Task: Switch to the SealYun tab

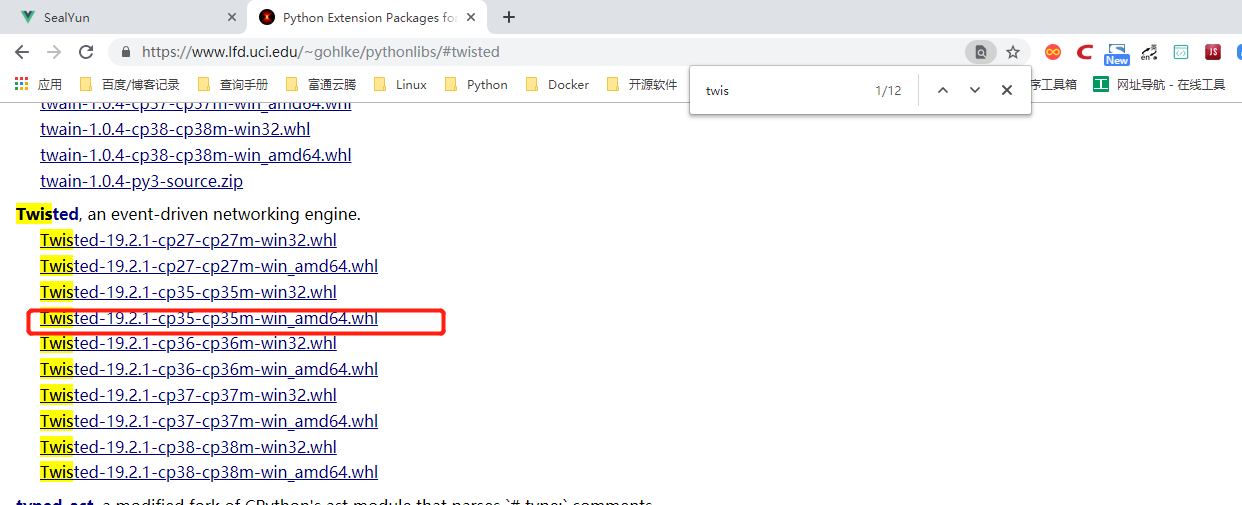Action: pos(124,17)
